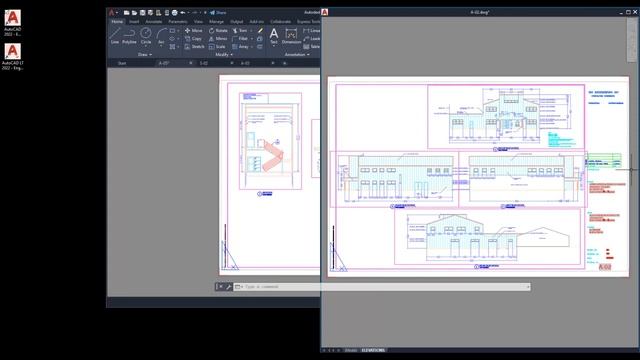640x360 pixels.
Task: Click the command line customize wrench
Action: (229, 287)
